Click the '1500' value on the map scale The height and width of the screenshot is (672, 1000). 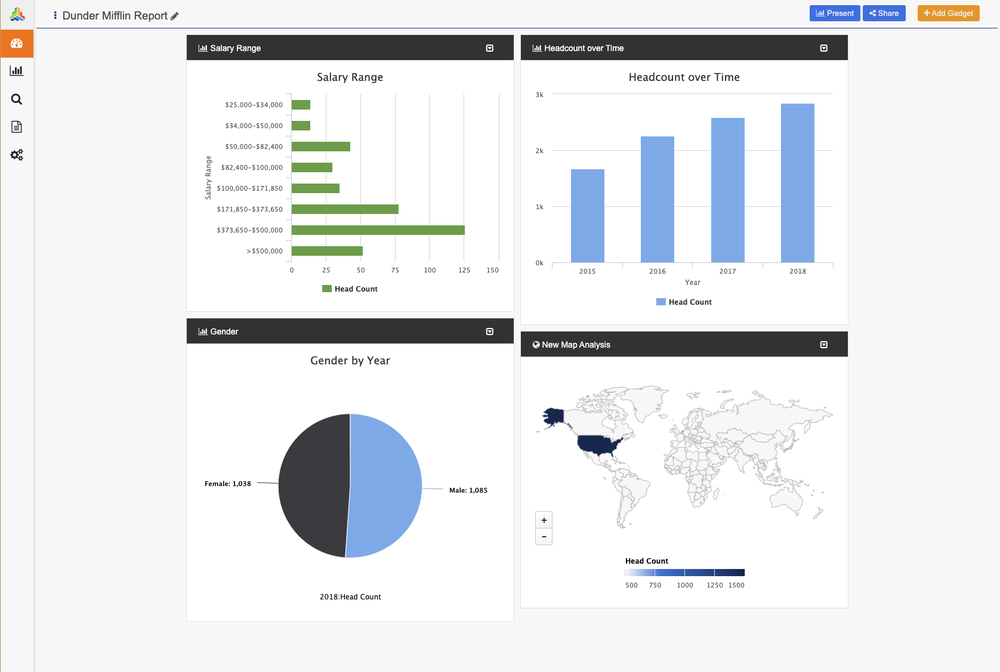pyautogui.click(x=736, y=585)
